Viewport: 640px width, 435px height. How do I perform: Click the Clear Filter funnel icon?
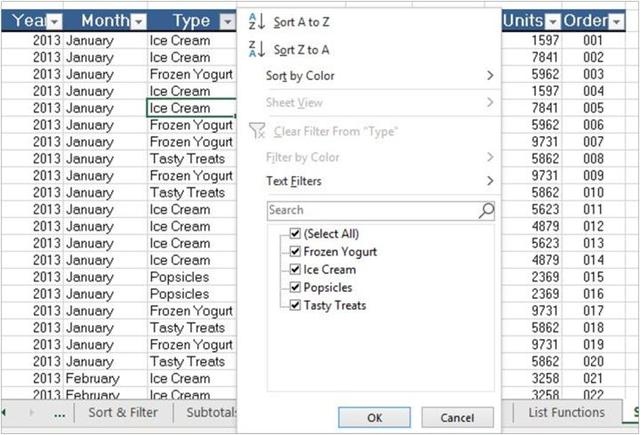256,131
